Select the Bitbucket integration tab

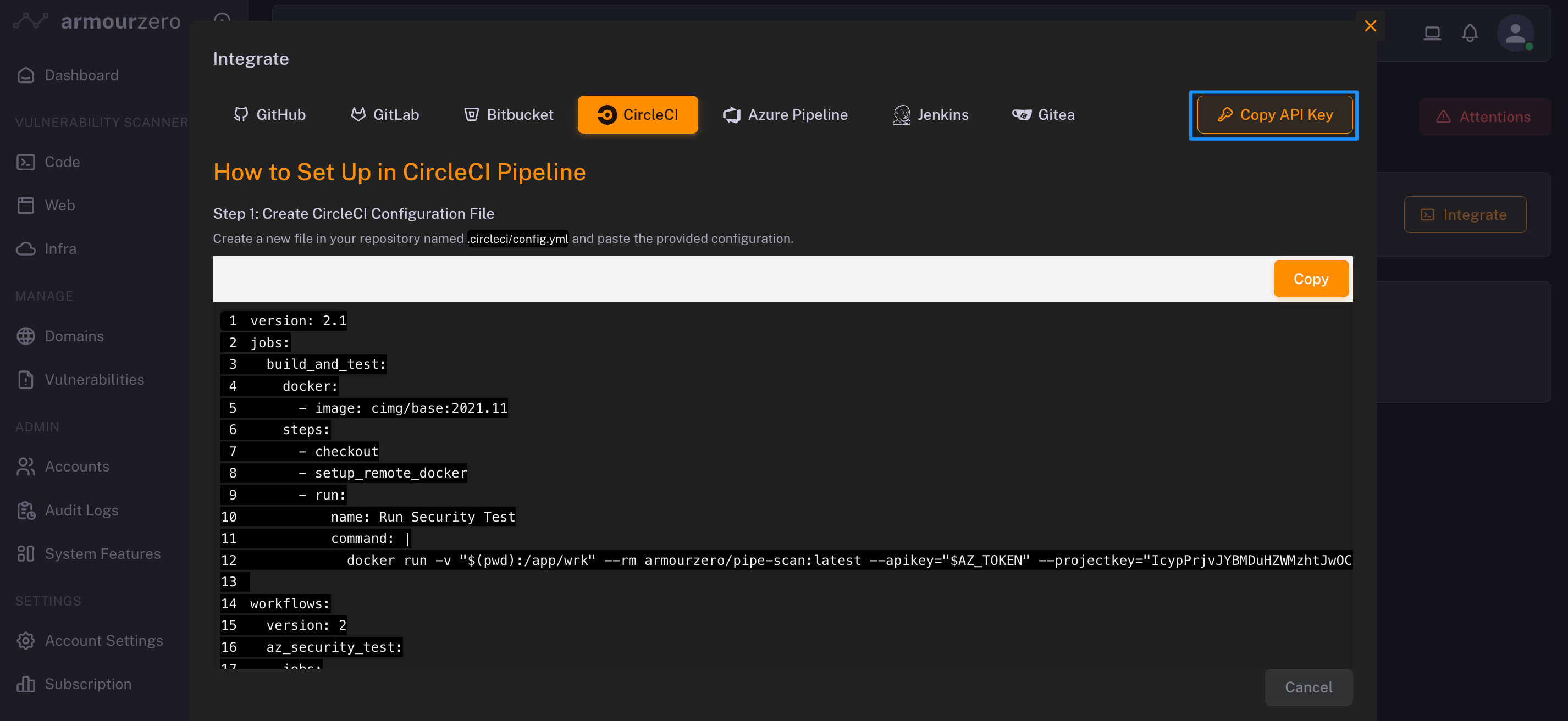(x=509, y=114)
